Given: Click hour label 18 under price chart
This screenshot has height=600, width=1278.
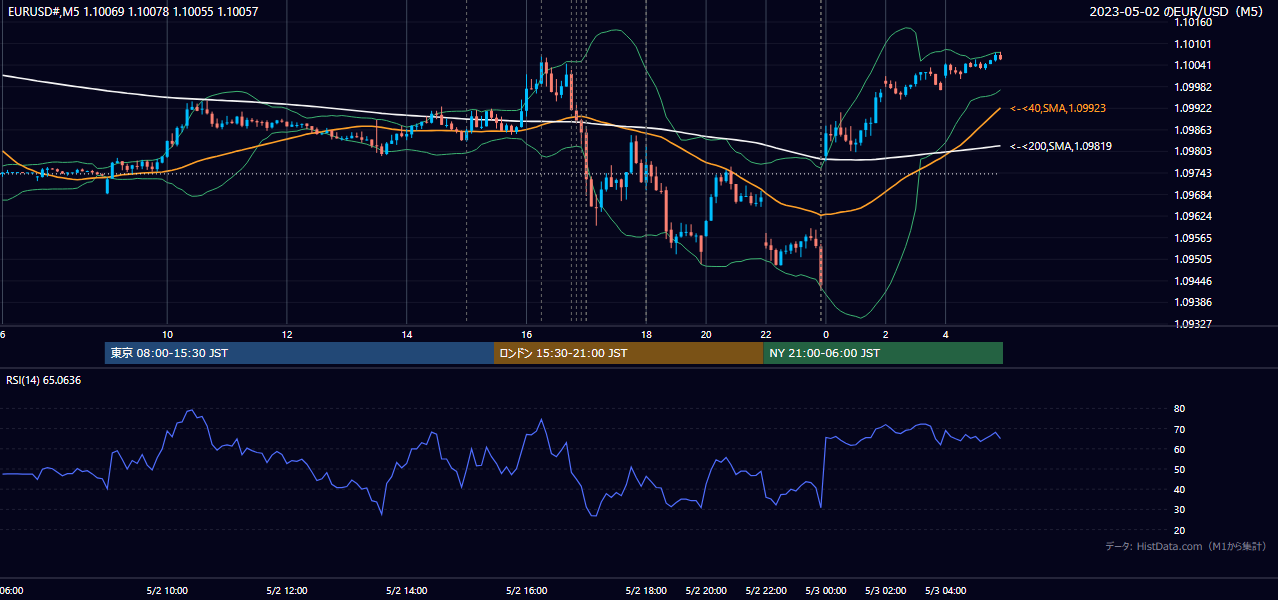Looking at the screenshot, I should pos(646,334).
